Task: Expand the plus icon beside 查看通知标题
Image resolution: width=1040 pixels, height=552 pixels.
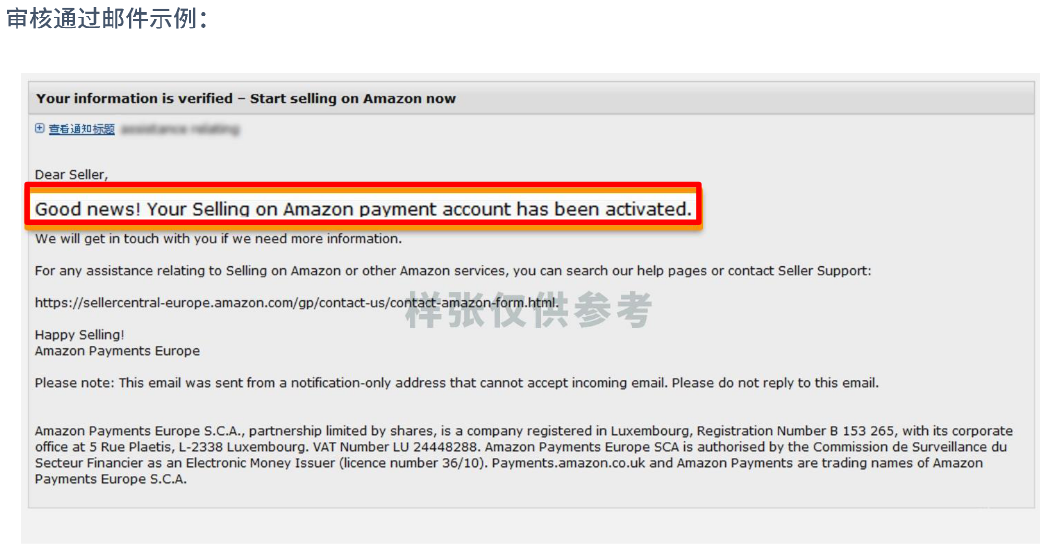Action: coord(40,129)
